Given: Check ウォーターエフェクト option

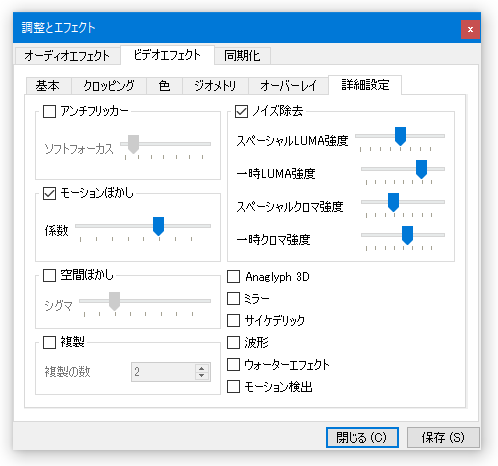Looking at the screenshot, I should coord(233,364).
